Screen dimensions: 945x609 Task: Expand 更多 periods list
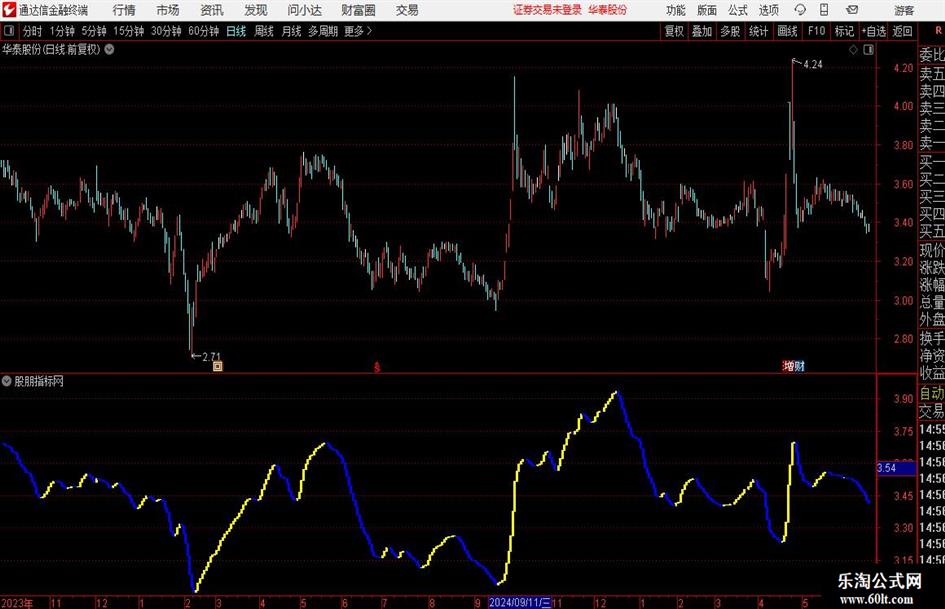click(358, 31)
